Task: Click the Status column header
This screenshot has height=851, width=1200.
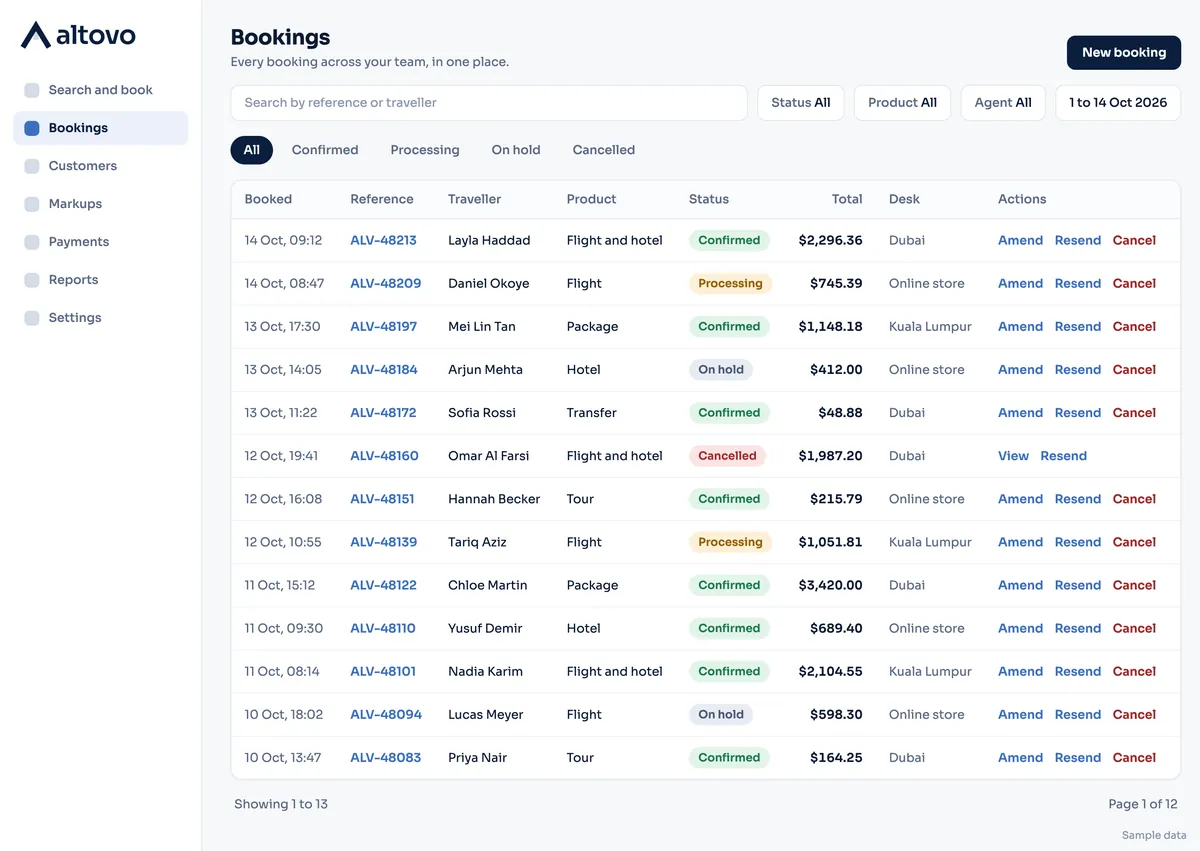Action: click(709, 199)
